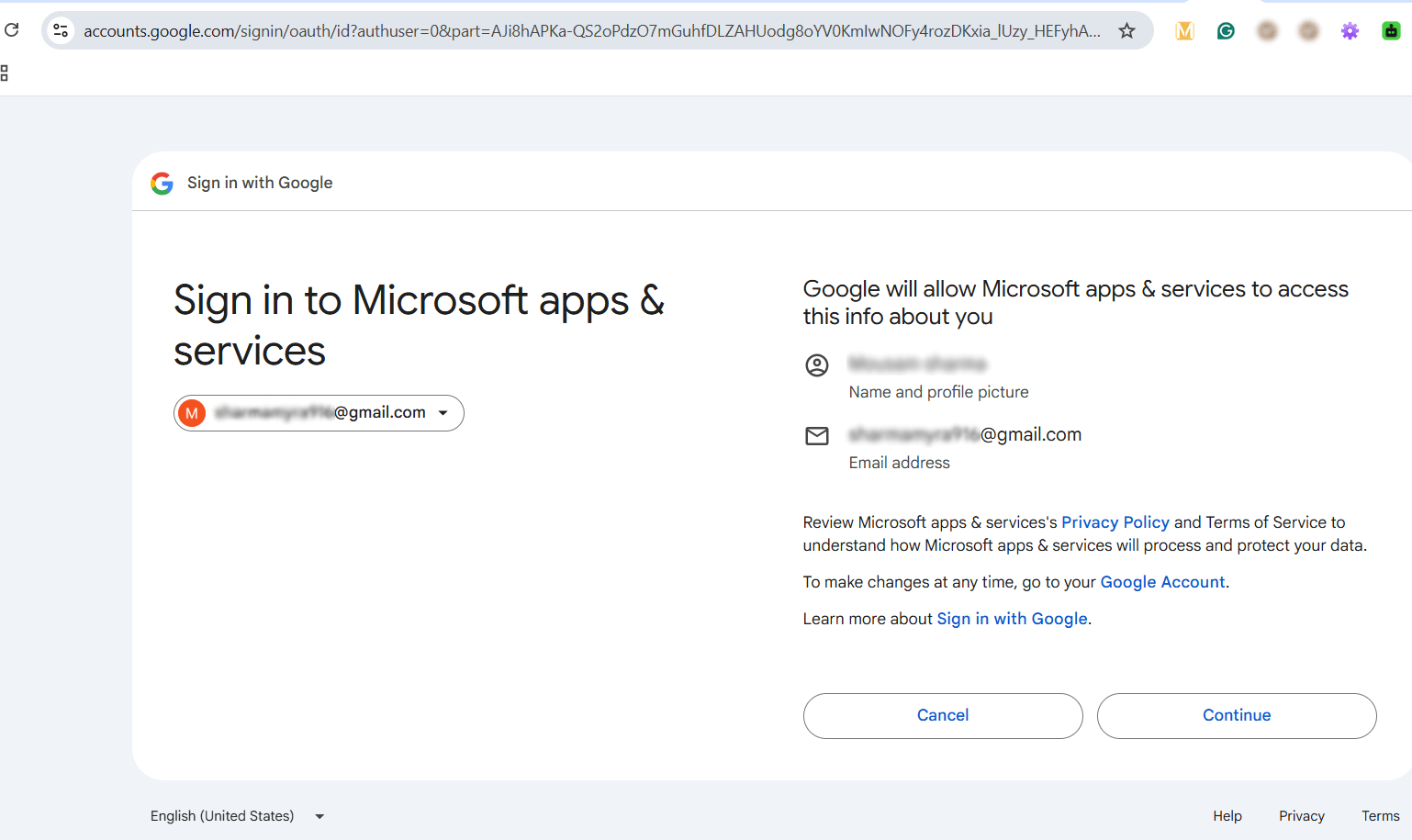Open the Help footer link
This screenshot has height=840, width=1412.
(1227, 816)
